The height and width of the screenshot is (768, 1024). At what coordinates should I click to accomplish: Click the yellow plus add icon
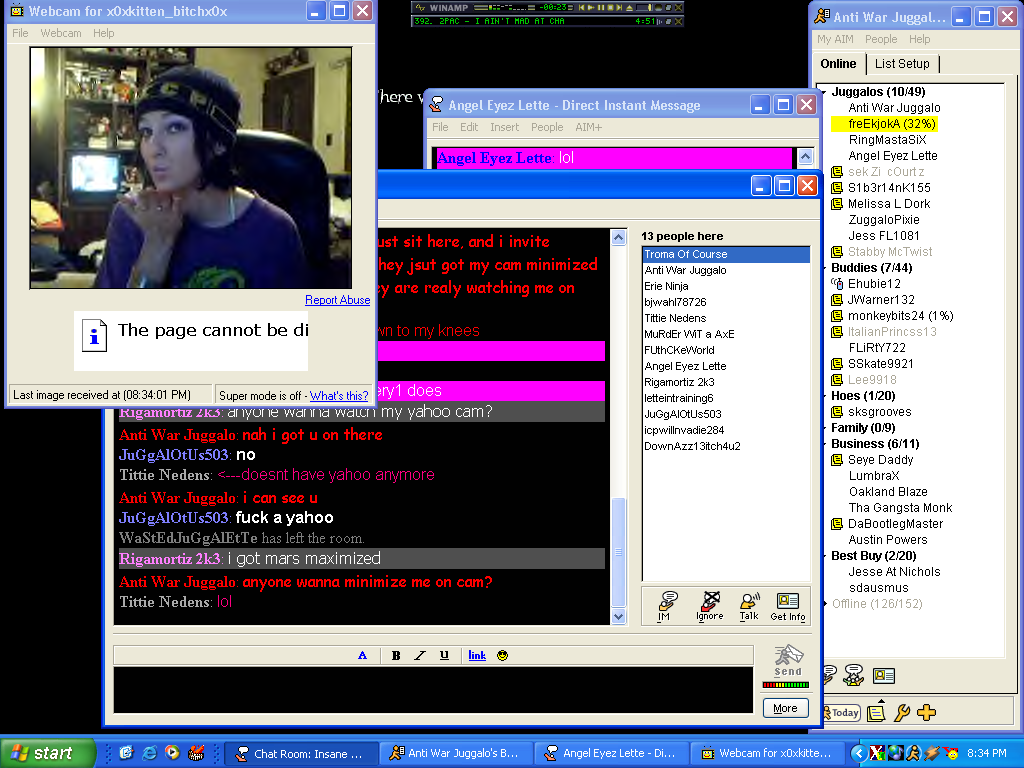click(x=926, y=713)
